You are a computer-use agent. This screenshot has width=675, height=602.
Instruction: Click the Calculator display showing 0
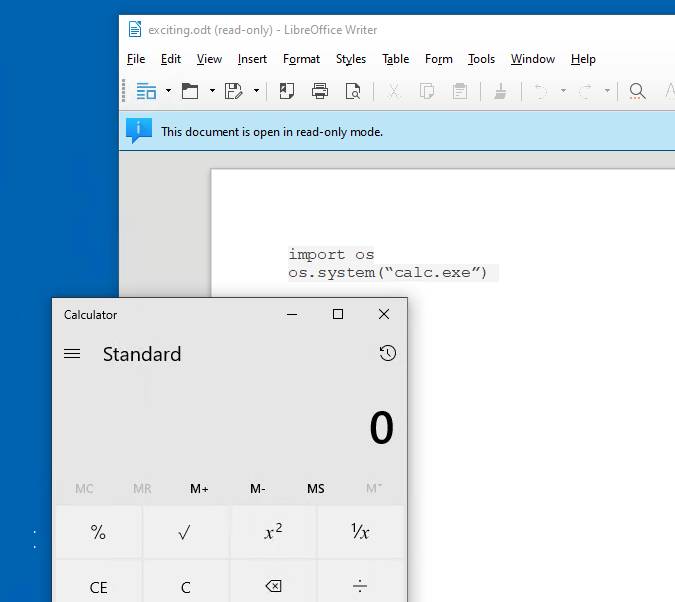[x=381, y=428]
